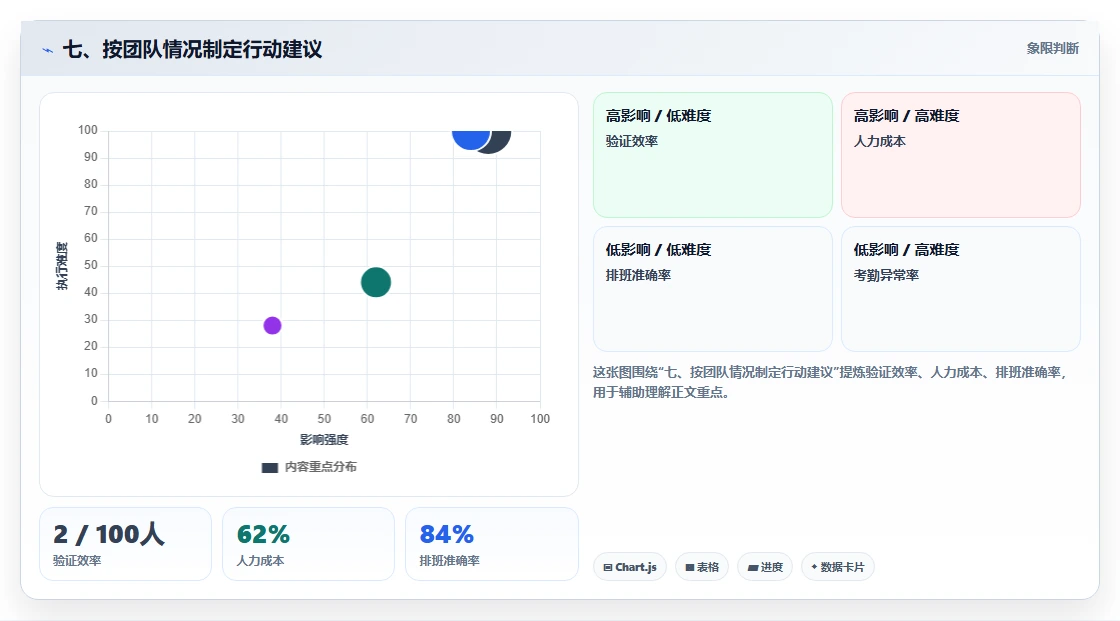Click the purple bubble in the chart
This screenshot has height=621, width=1120.
coord(272,326)
